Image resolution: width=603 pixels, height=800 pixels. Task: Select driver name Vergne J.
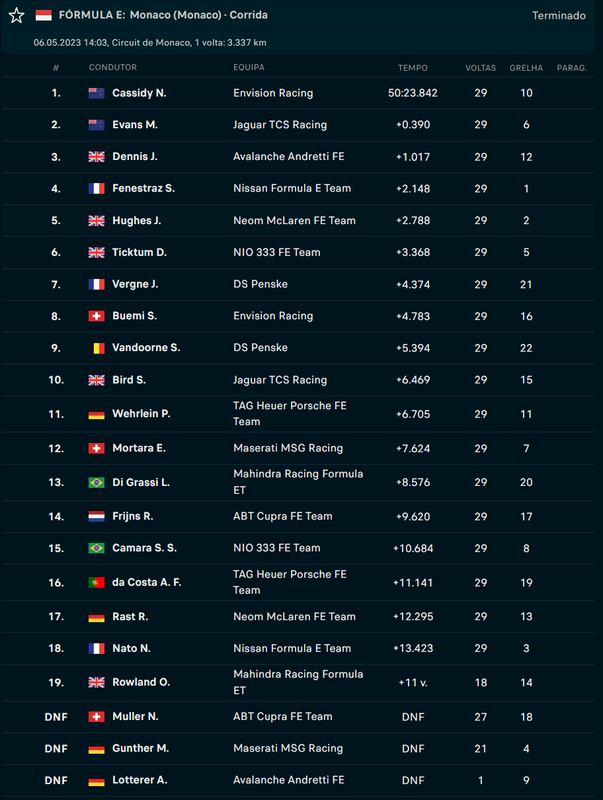[x=135, y=284]
